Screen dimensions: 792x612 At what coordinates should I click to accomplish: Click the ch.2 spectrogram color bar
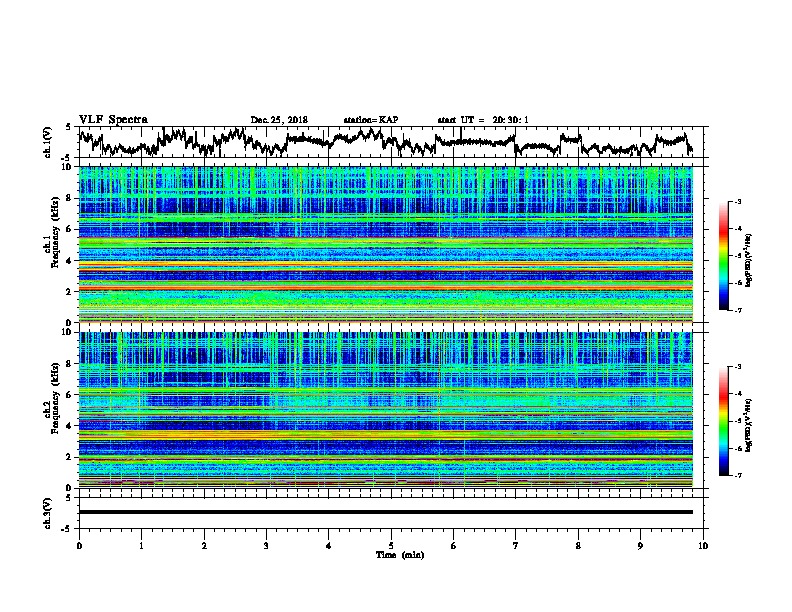(724, 421)
